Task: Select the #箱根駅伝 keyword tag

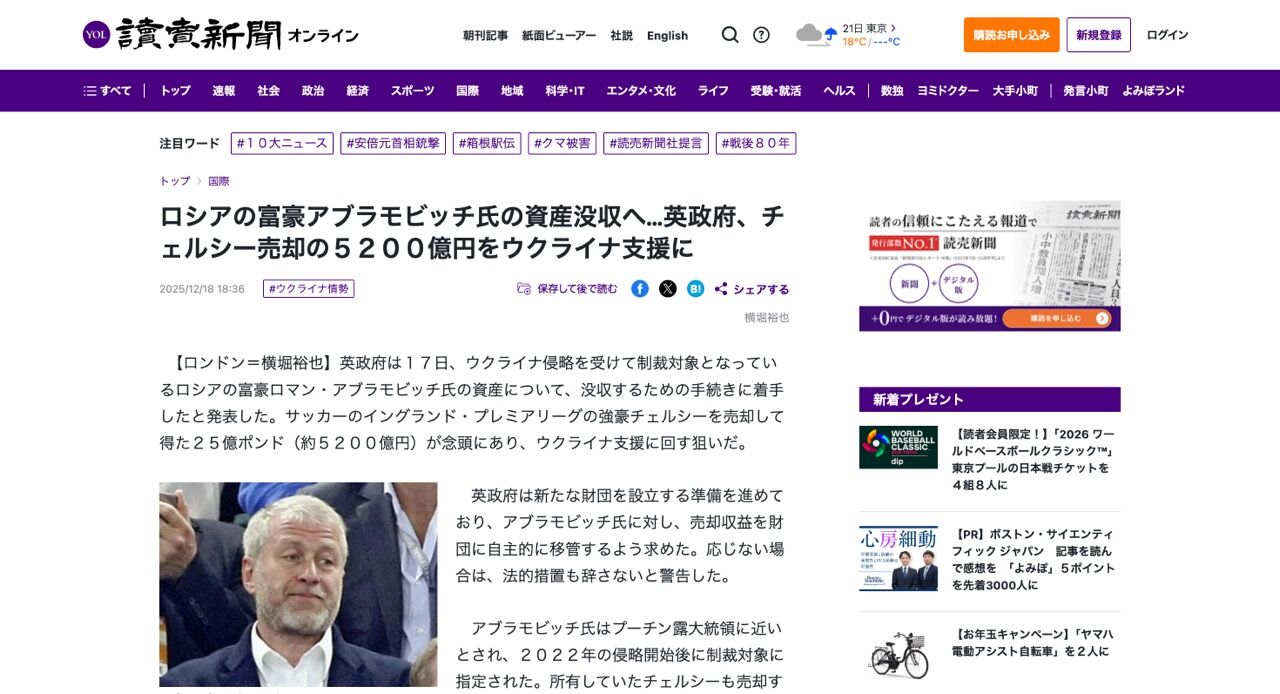Action: 487,143
